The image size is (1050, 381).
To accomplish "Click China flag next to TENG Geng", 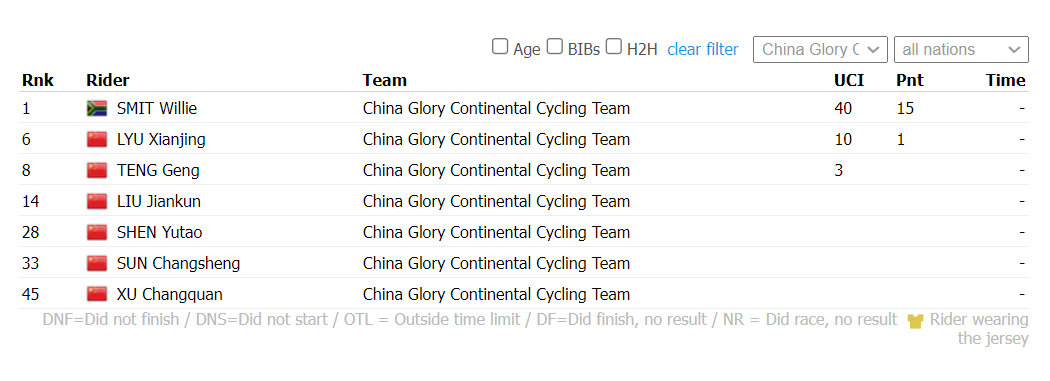I will pyautogui.click(x=97, y=170).
